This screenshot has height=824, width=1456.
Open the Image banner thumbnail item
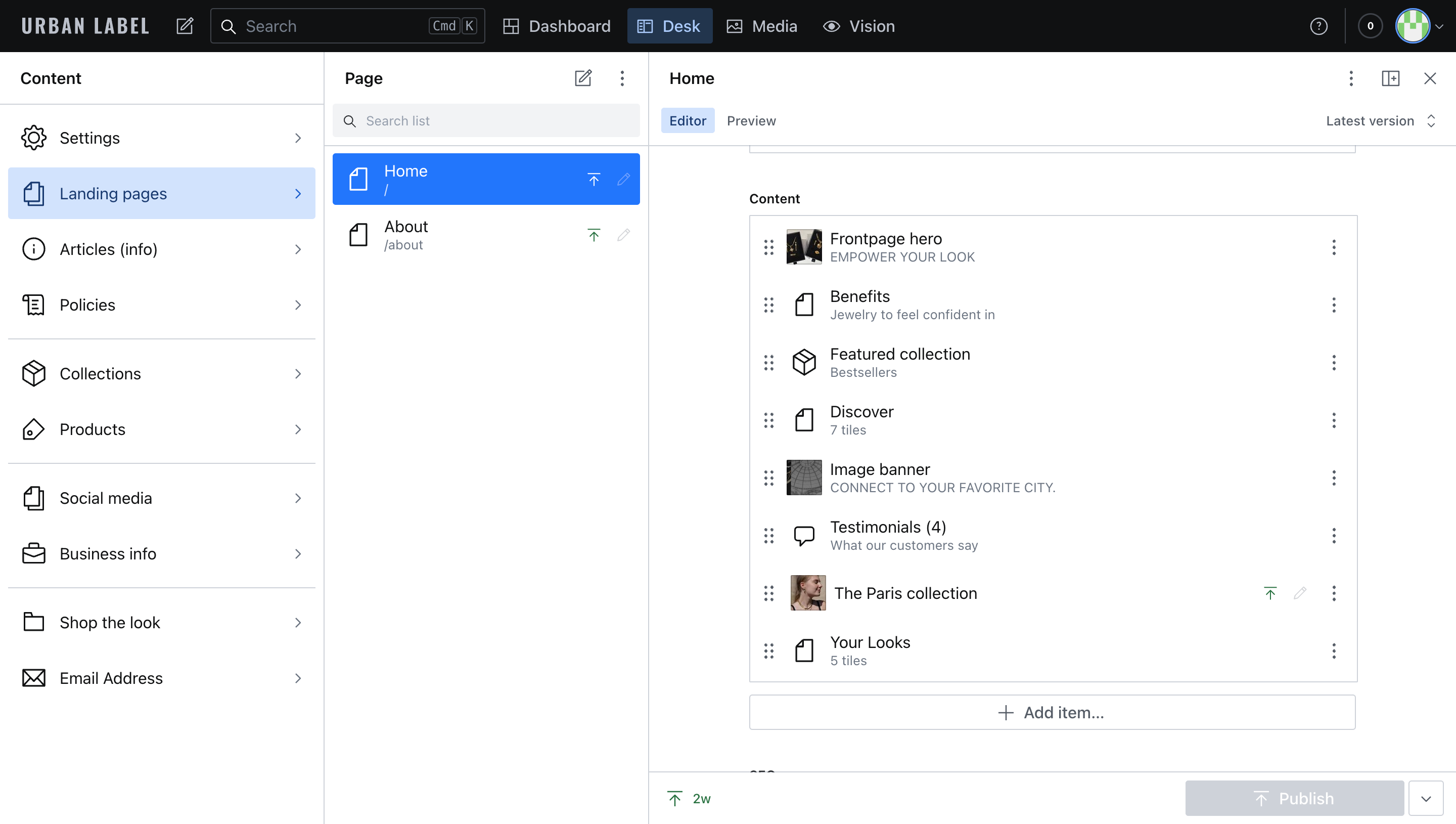(803, 478)
